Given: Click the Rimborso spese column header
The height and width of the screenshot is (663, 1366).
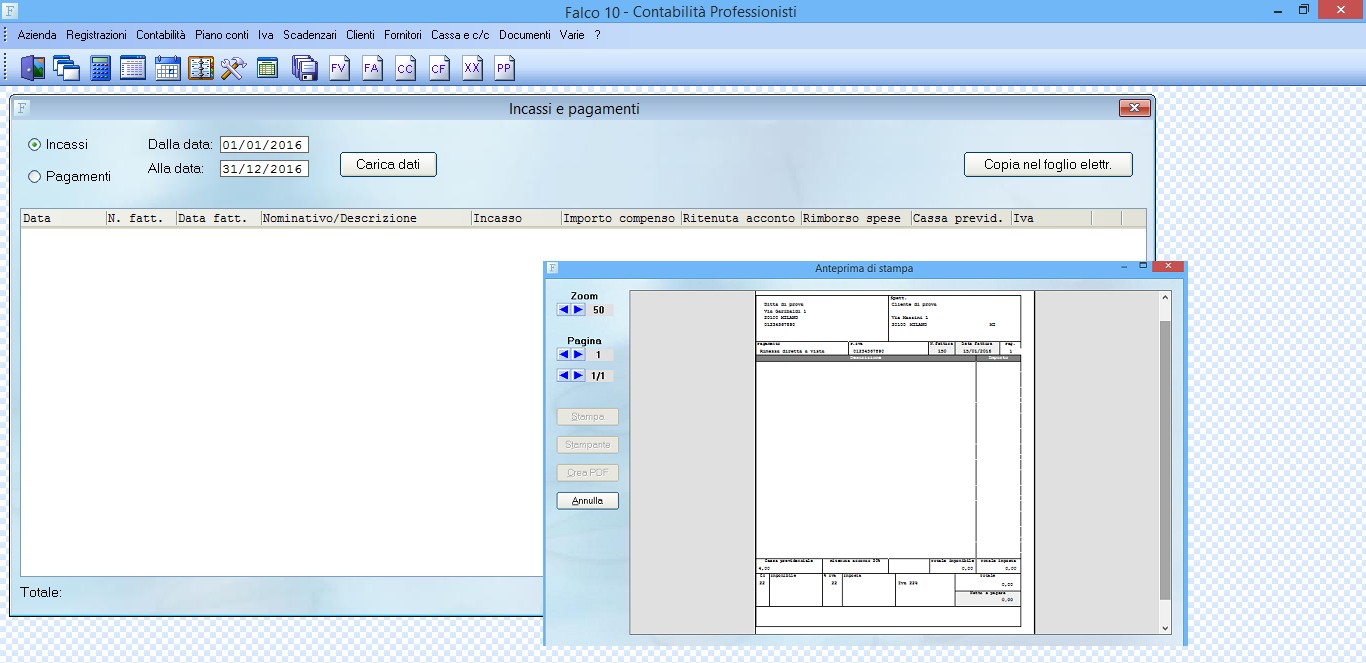Looking at the screenshot, I should pyautogui.click(x=856, y=218).
